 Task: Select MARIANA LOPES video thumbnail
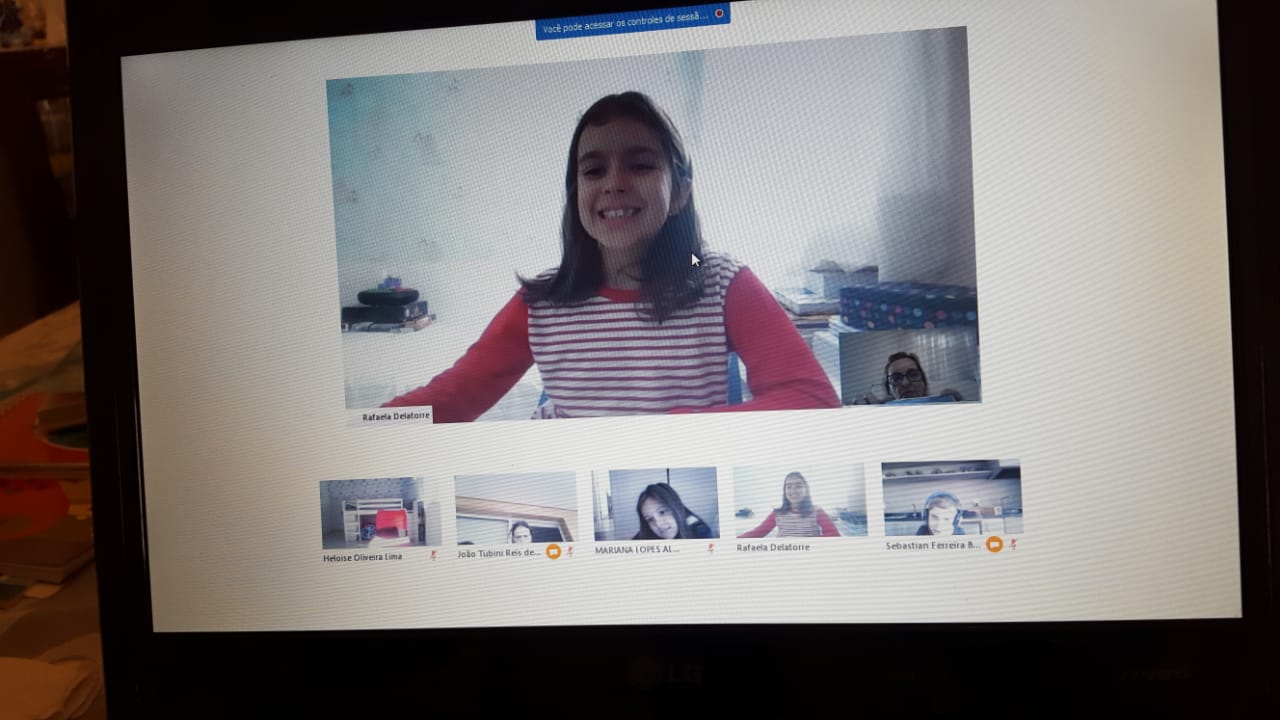coord(655,504)
